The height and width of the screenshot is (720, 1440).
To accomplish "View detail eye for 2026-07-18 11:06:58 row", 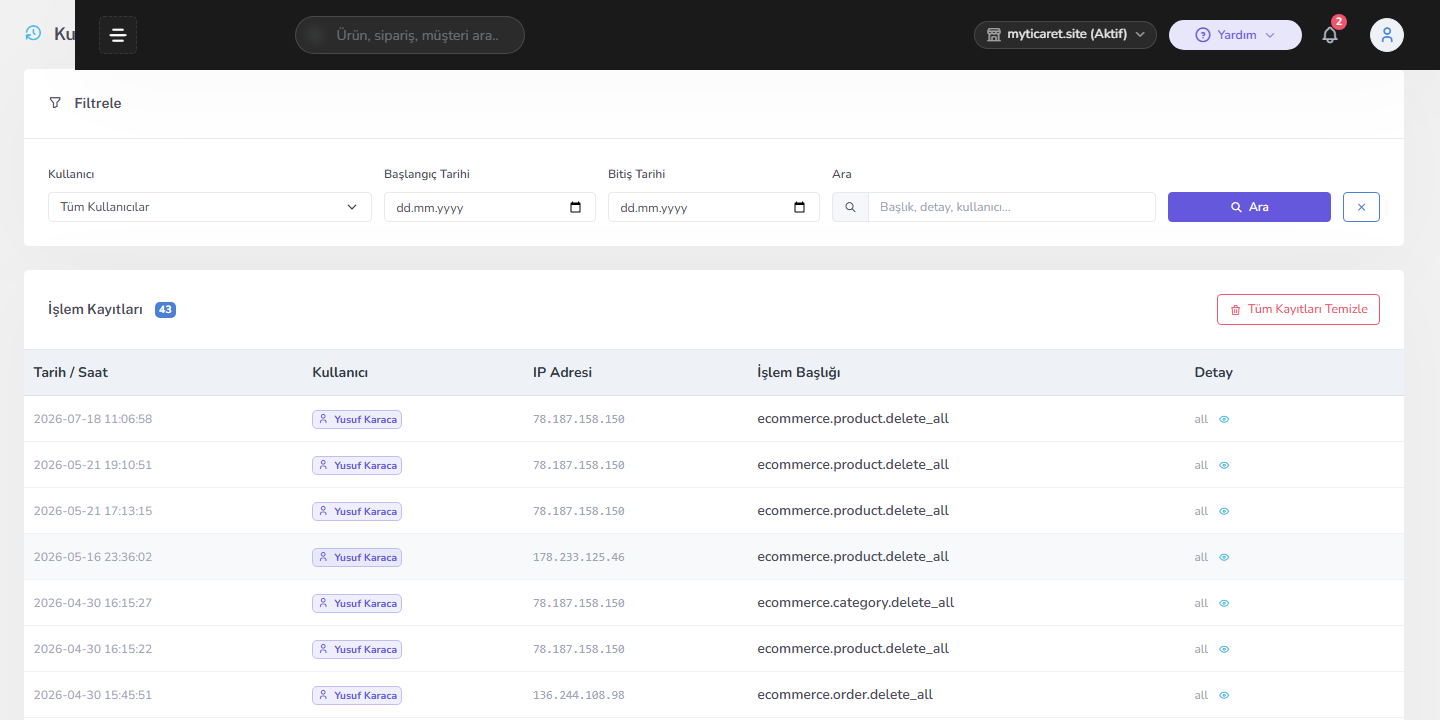I will [1224, 419].
